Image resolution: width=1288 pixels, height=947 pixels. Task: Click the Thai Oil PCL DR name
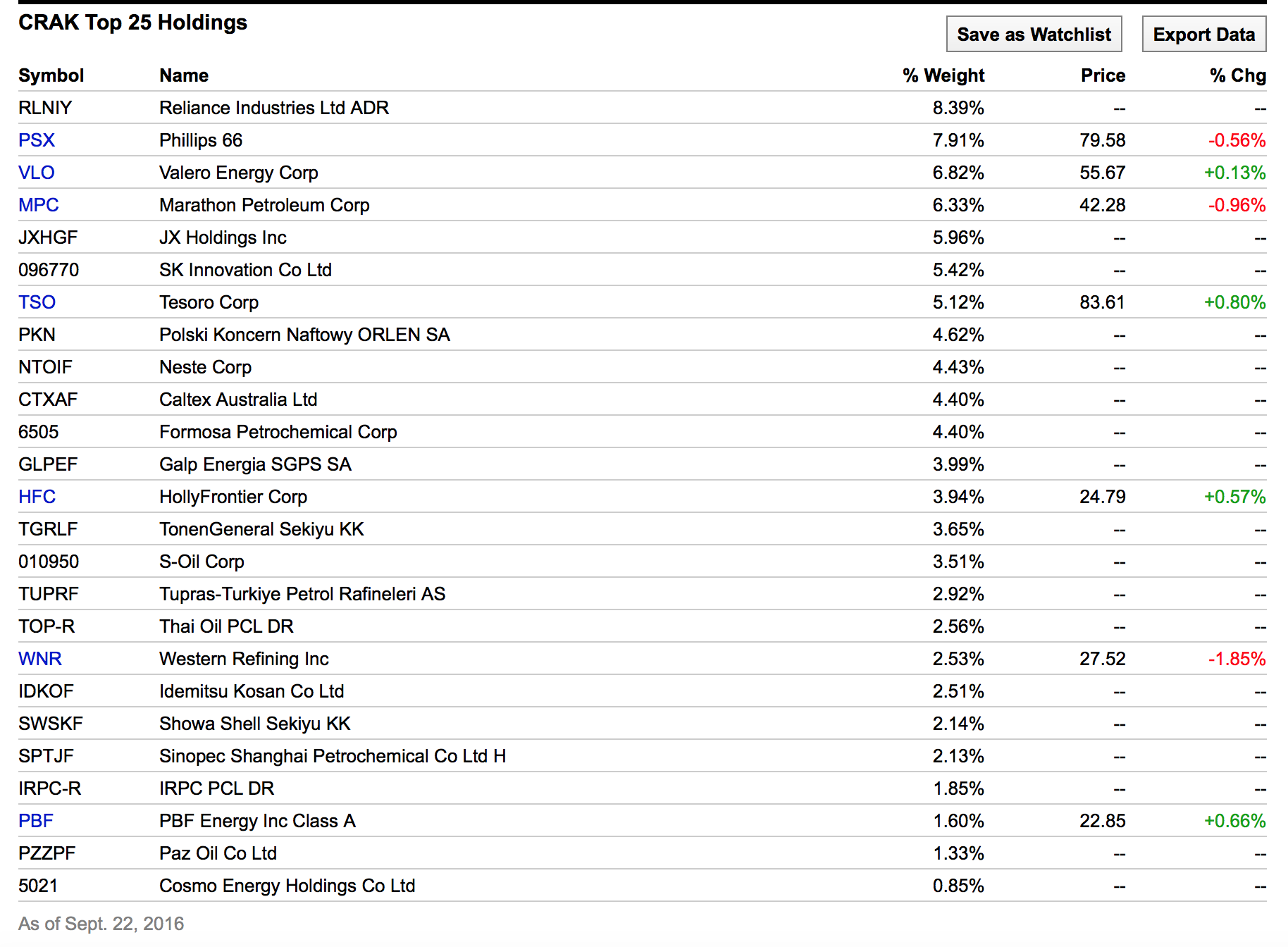point(226,626)
